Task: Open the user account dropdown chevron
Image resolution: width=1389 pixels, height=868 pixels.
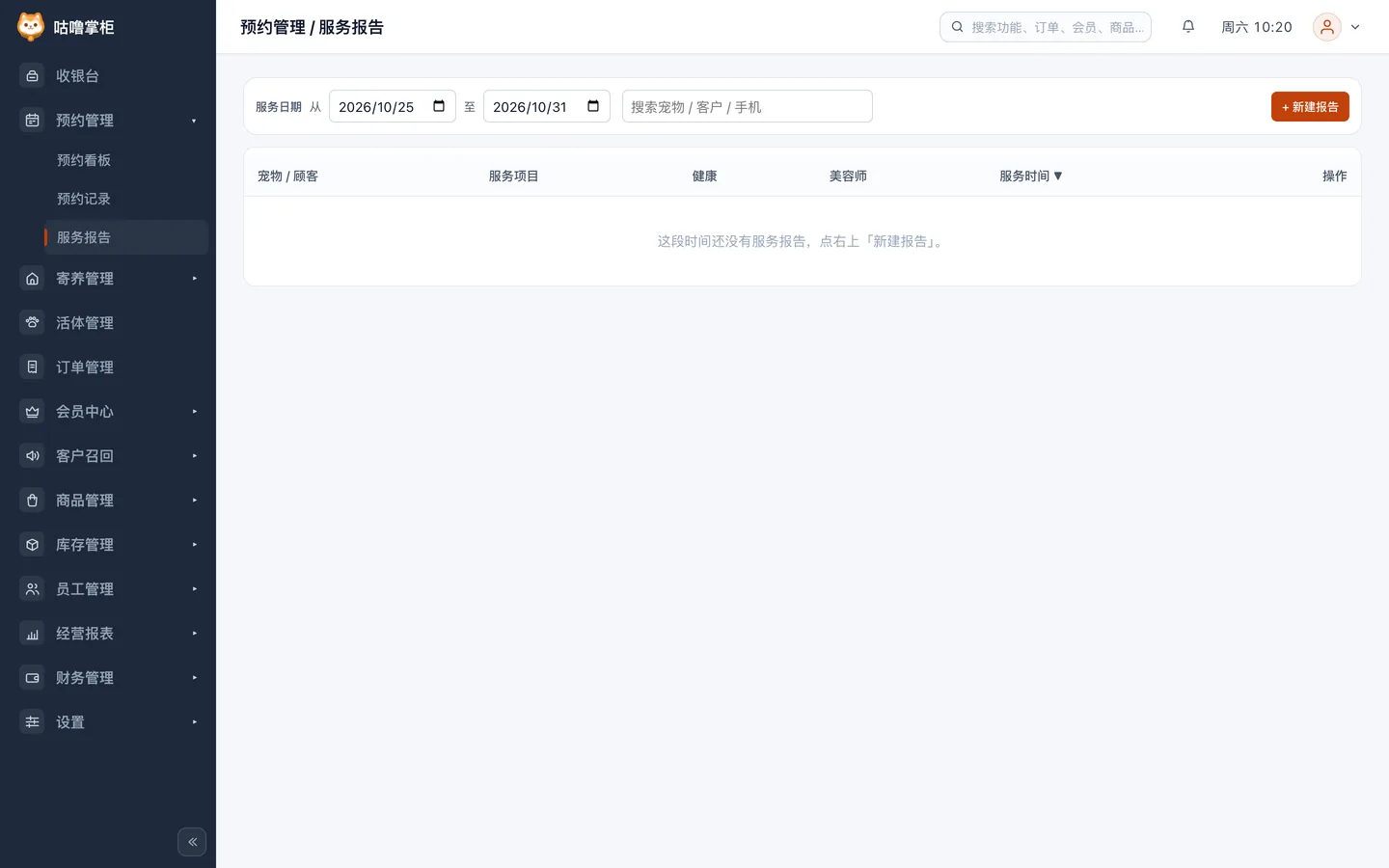Action: [1355, 27]
